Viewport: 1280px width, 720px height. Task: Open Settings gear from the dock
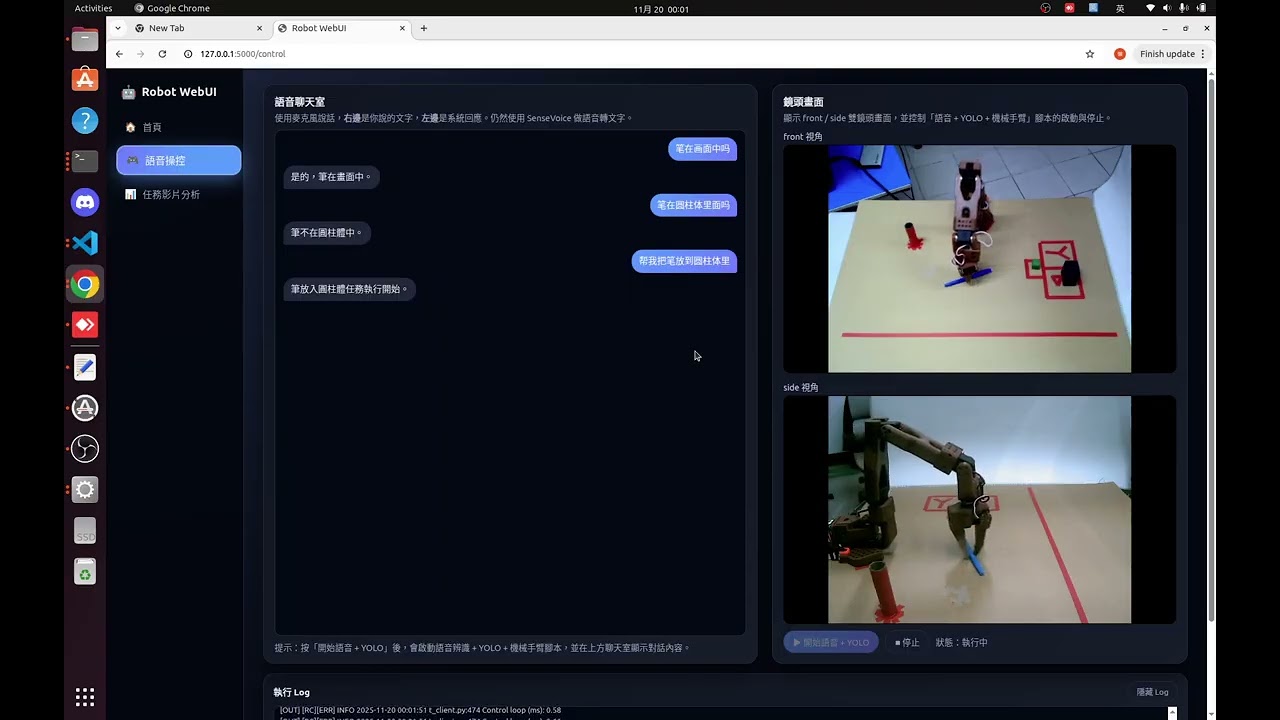(x=85, y=490)
